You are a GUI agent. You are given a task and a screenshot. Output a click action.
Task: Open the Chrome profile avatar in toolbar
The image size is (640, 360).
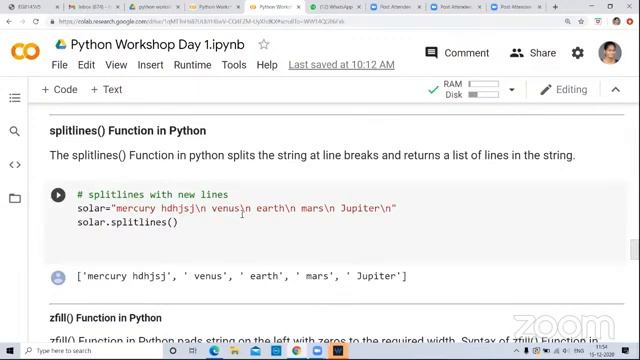click(x=616, y=22)
